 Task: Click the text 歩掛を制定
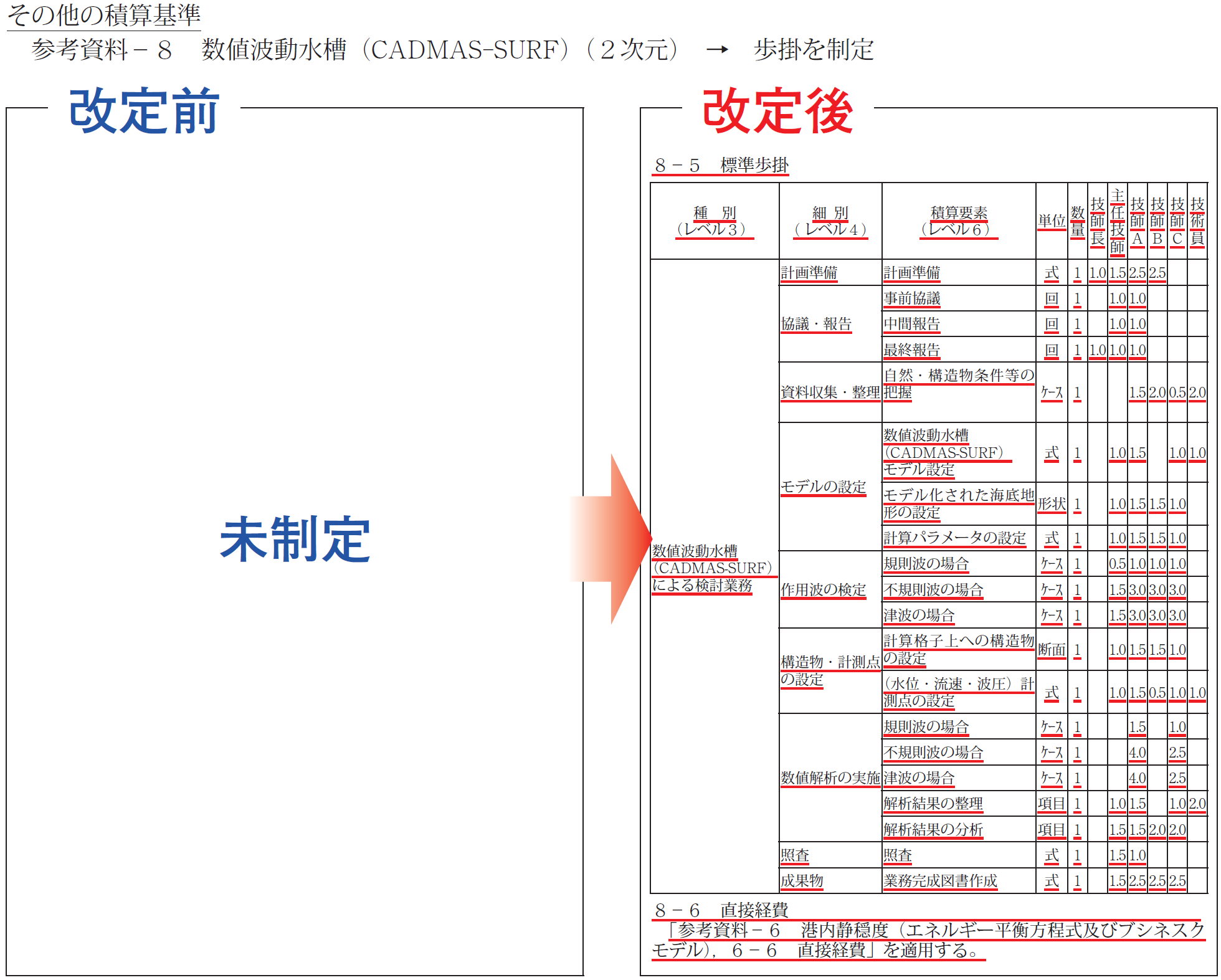point(814,49)
